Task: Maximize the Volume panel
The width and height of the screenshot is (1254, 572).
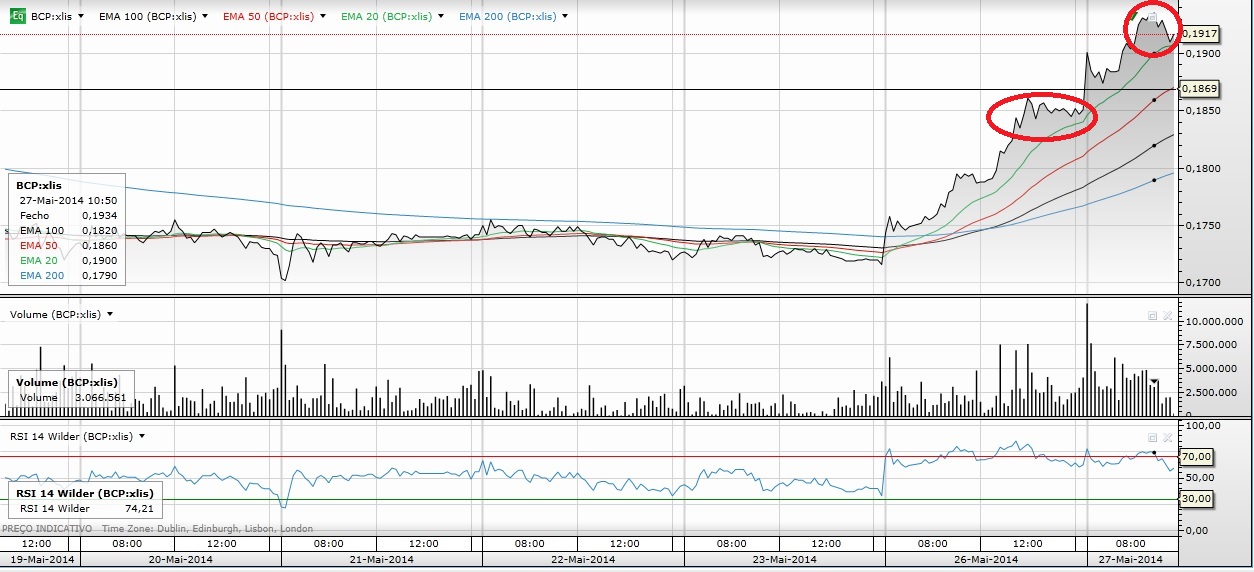Action: [x=1152, y=315]
